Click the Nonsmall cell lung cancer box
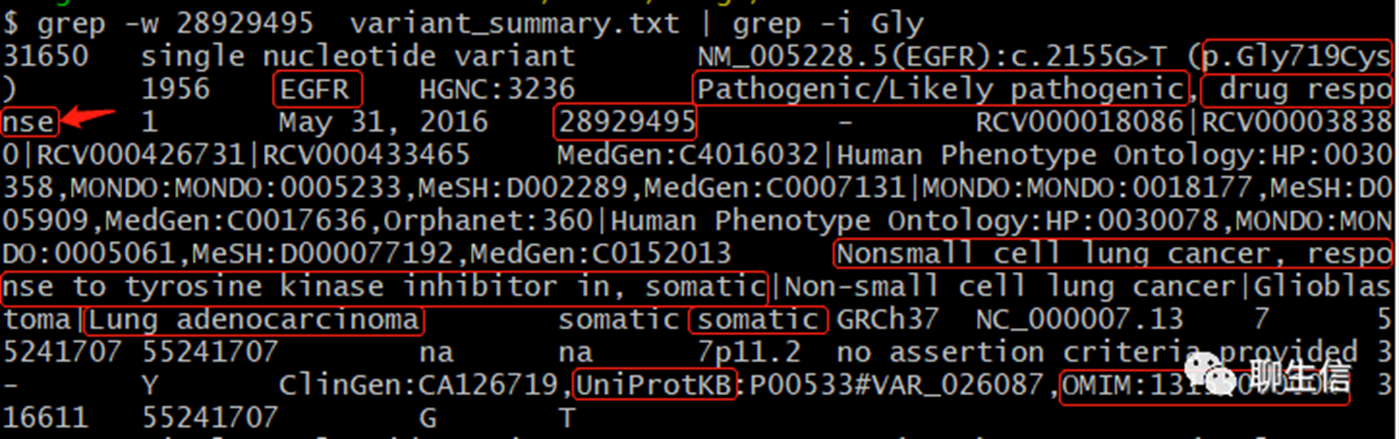 (1112, 254)
